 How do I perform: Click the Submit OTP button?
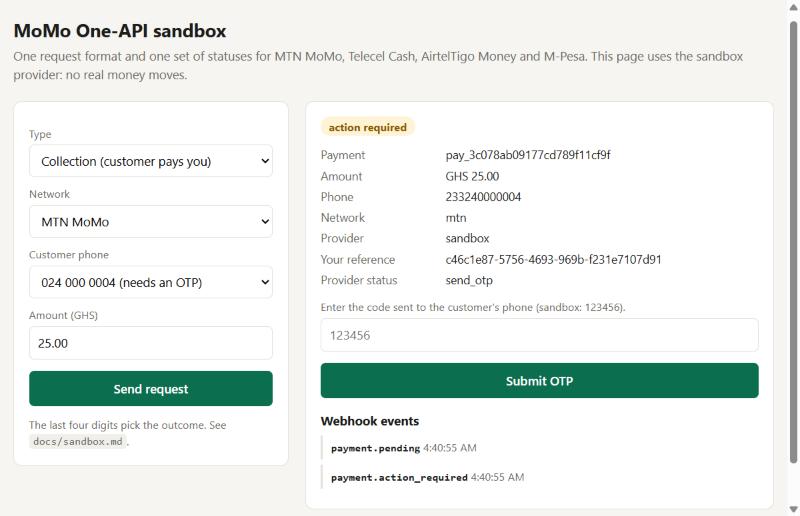coord(539,381)
